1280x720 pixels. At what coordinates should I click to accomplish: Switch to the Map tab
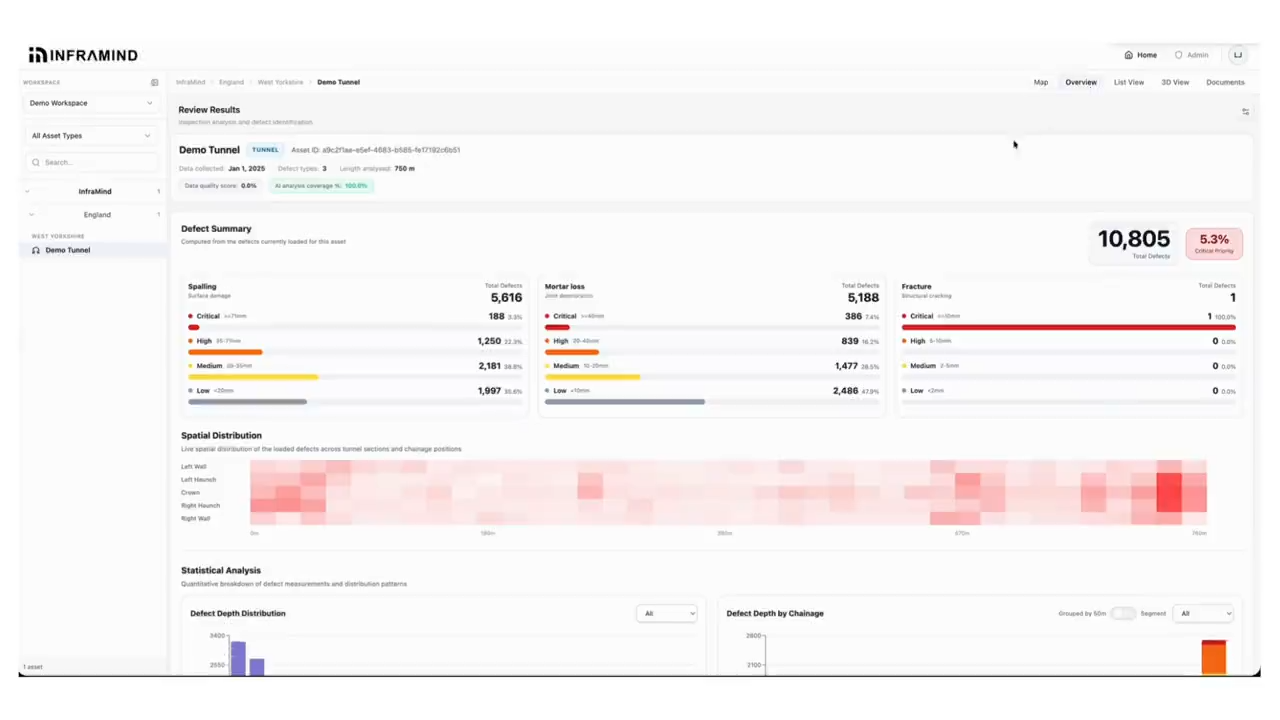[1041, 82]
